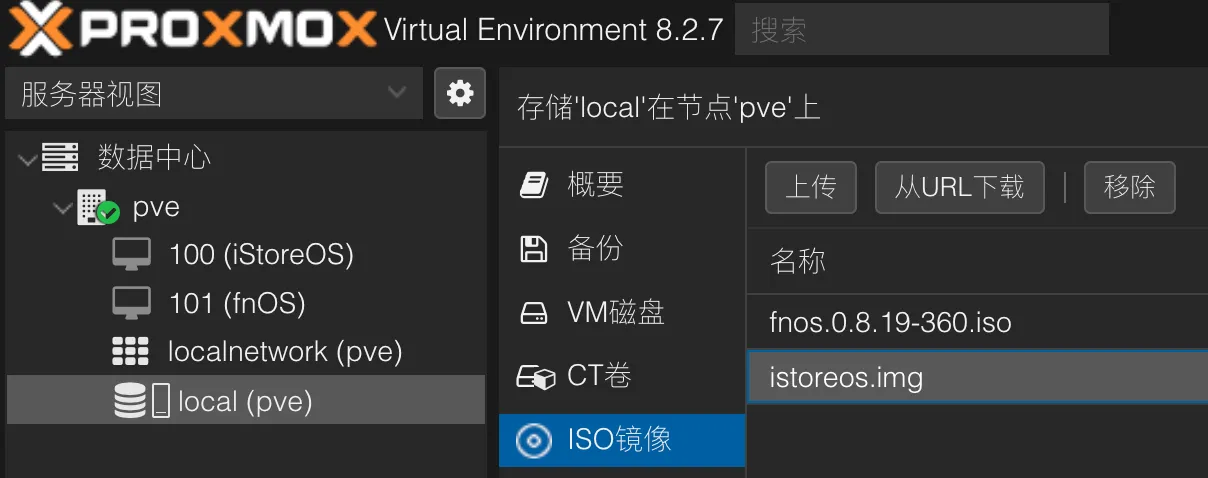Select local (pve) storage in tree
1208x478 pixels.
(x=245, y=401)
